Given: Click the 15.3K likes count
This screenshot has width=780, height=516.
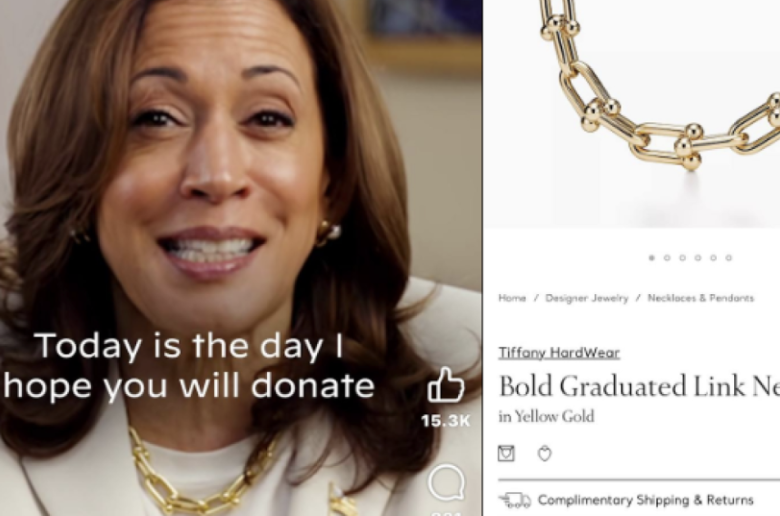Looking at the screenshot, I should tap(445, 421).
